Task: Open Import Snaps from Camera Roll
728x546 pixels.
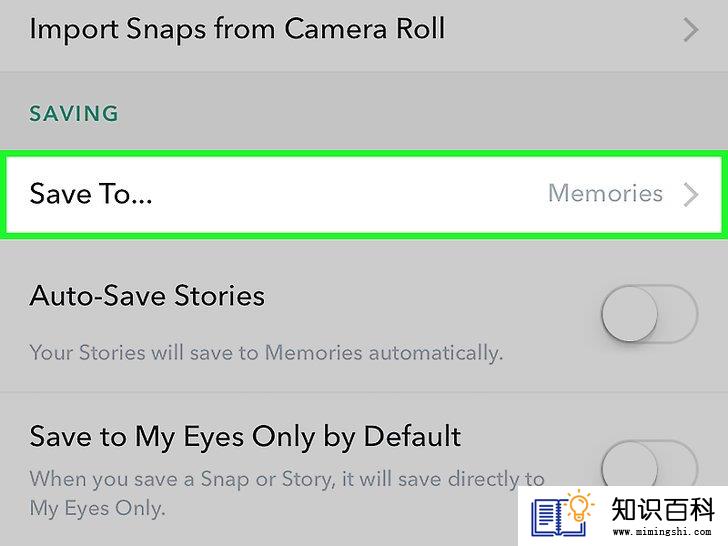Action: (x=364, y=31)
